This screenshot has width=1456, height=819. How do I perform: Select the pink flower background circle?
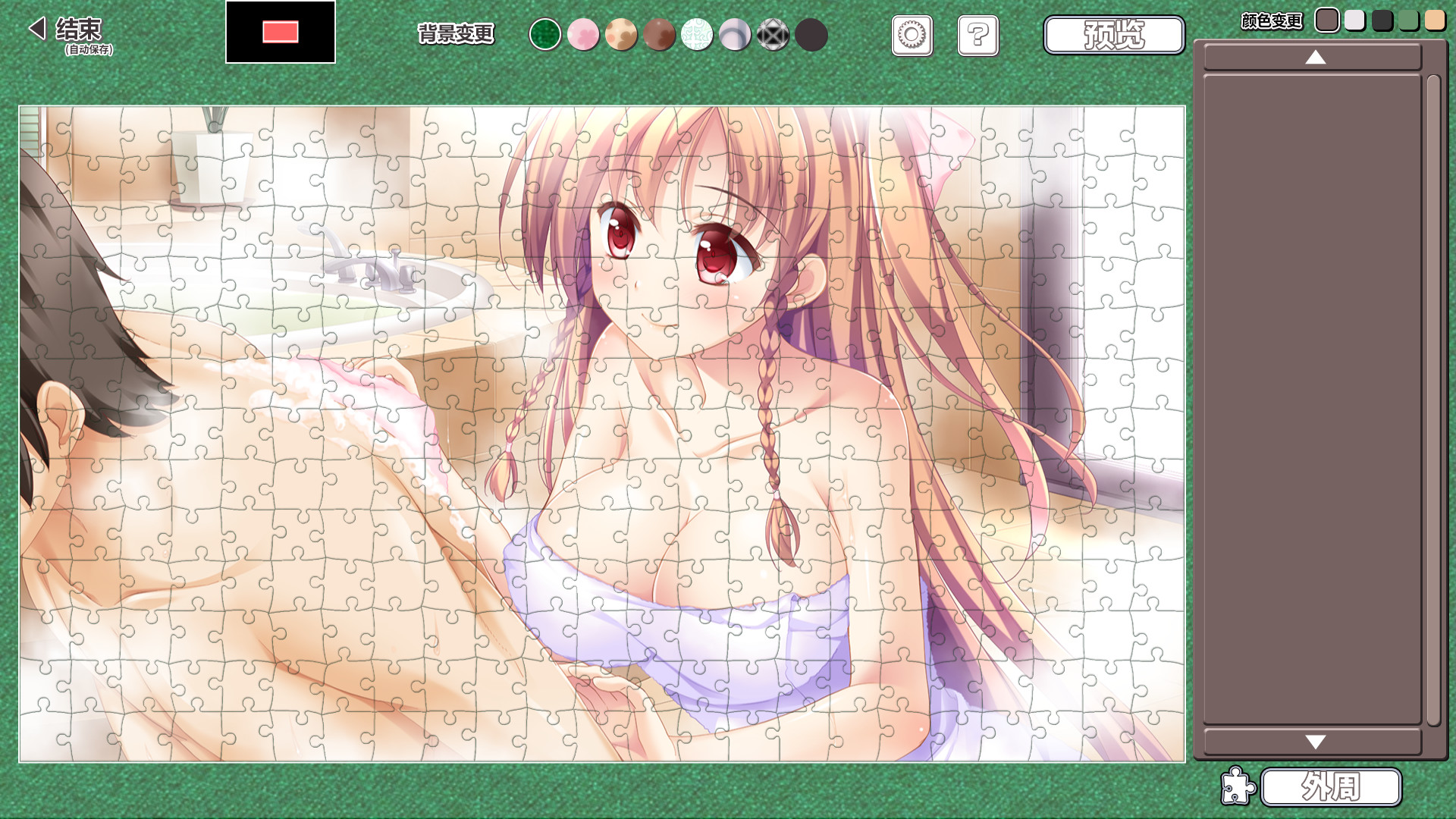pyautogui.click(x=582, y=35)
